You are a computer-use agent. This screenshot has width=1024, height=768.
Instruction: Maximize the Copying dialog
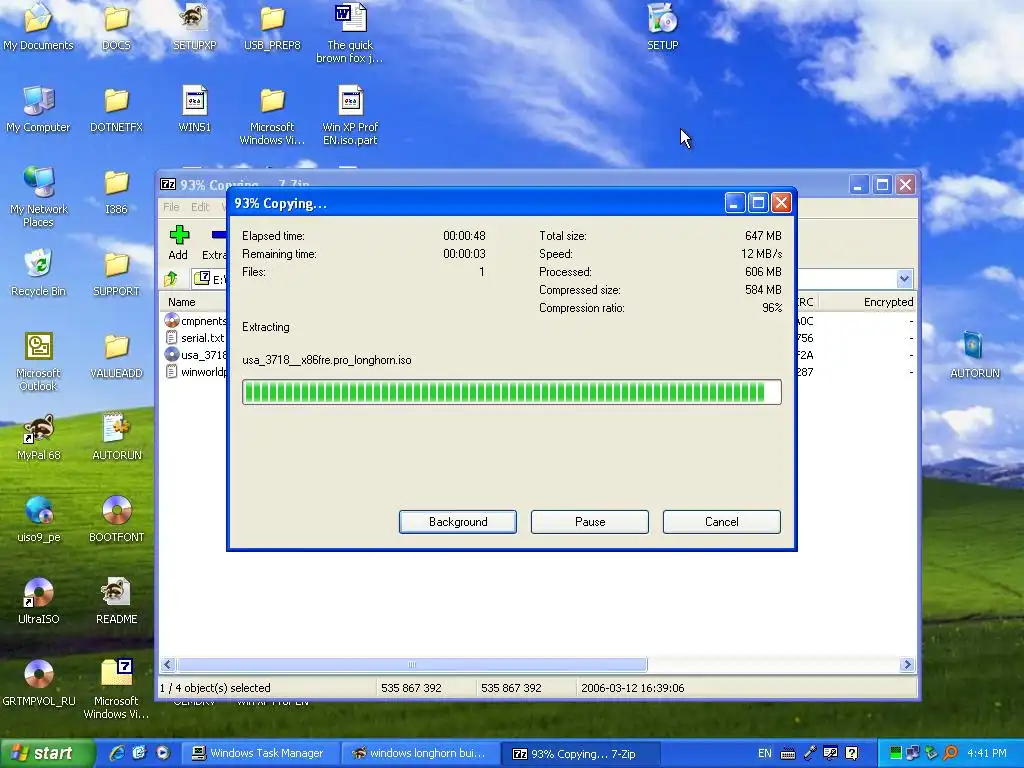pyautogui.click(x=758, y=203)
